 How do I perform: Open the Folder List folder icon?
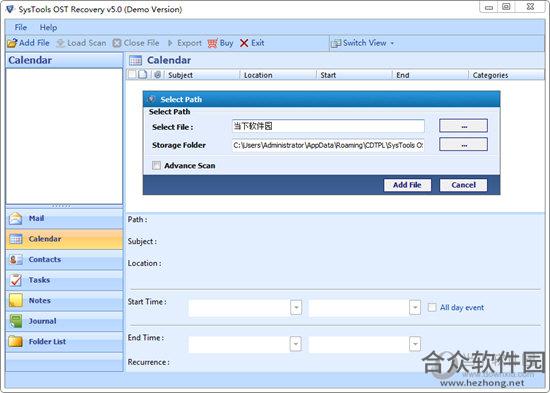pos(15,341)
